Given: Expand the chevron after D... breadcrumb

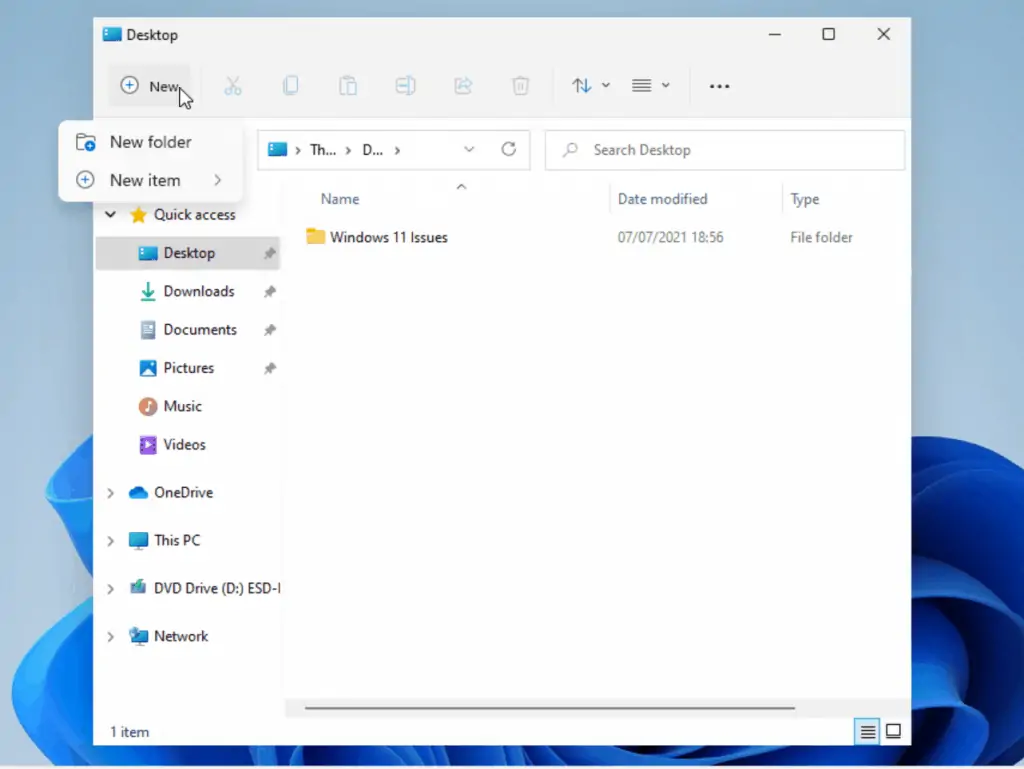Looking at the screenshot, I should [x=397, y=150].
